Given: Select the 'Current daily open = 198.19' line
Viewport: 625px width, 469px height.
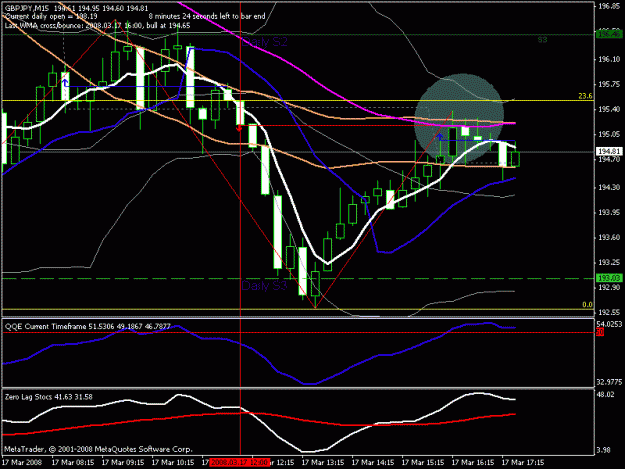Looking at the screenshot, I should 51,17.
